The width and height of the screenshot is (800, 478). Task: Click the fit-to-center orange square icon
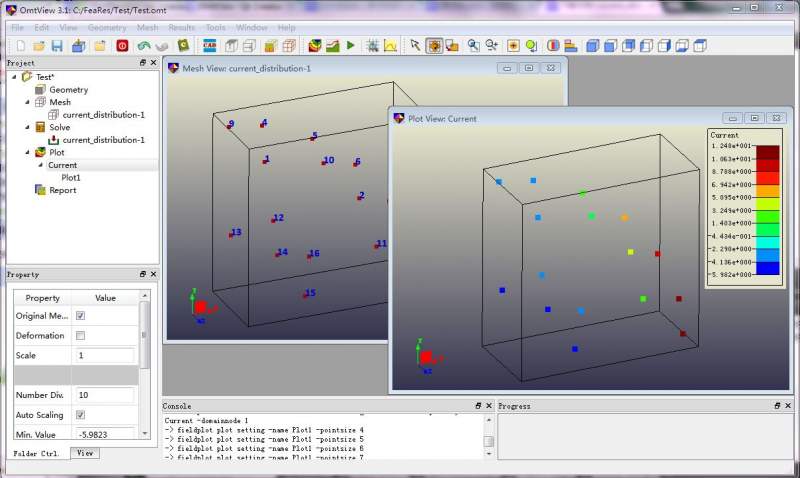tap(513, 46)
